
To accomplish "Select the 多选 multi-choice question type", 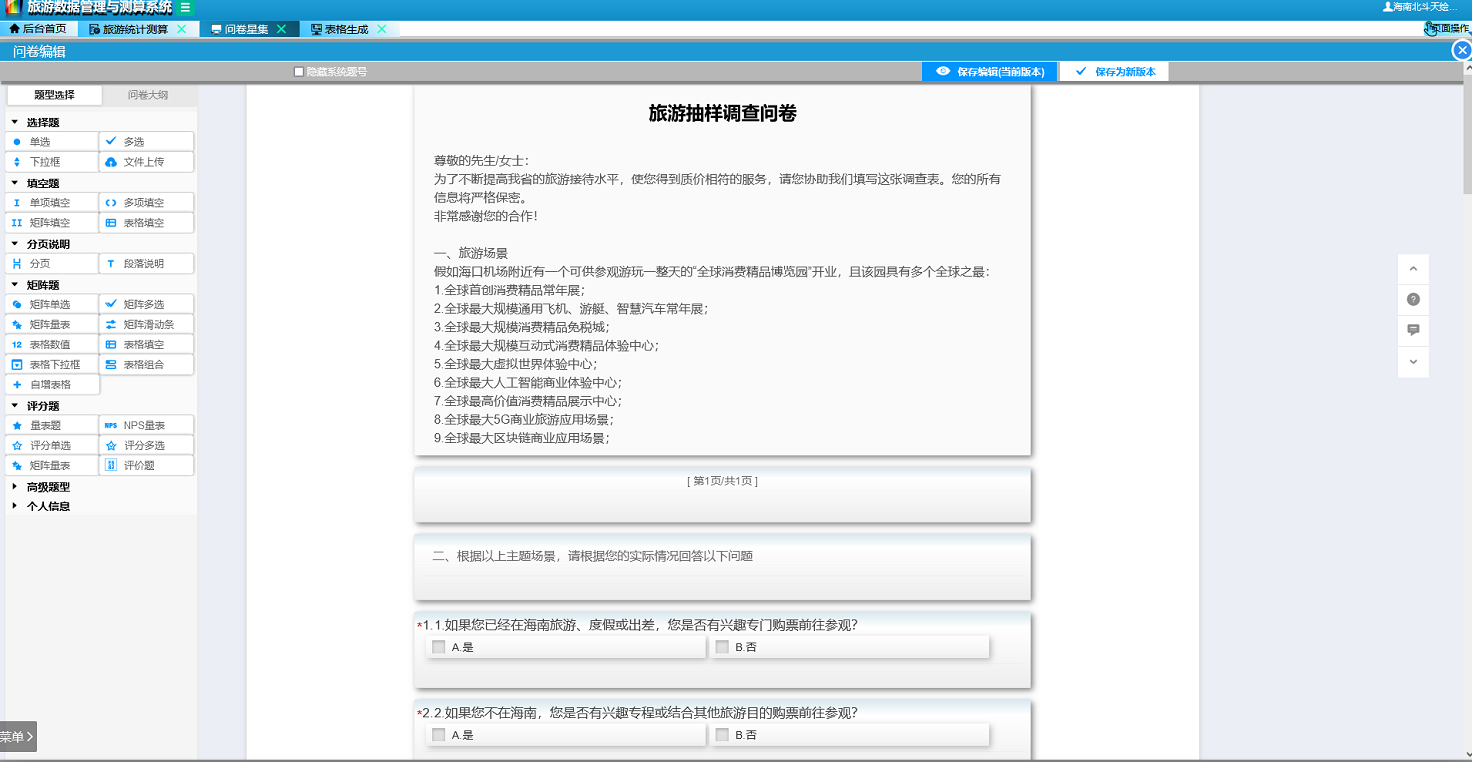I will click(x=146, y=140).
